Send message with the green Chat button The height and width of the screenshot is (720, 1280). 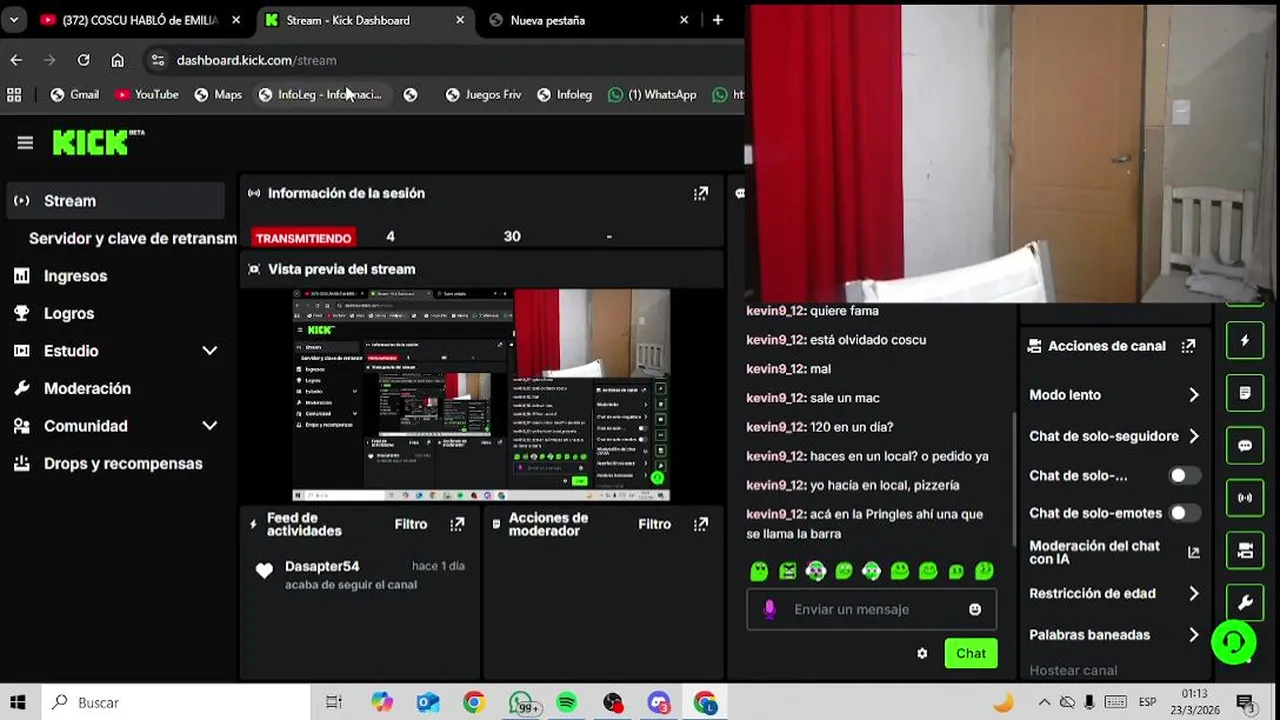tap(971, 653)
